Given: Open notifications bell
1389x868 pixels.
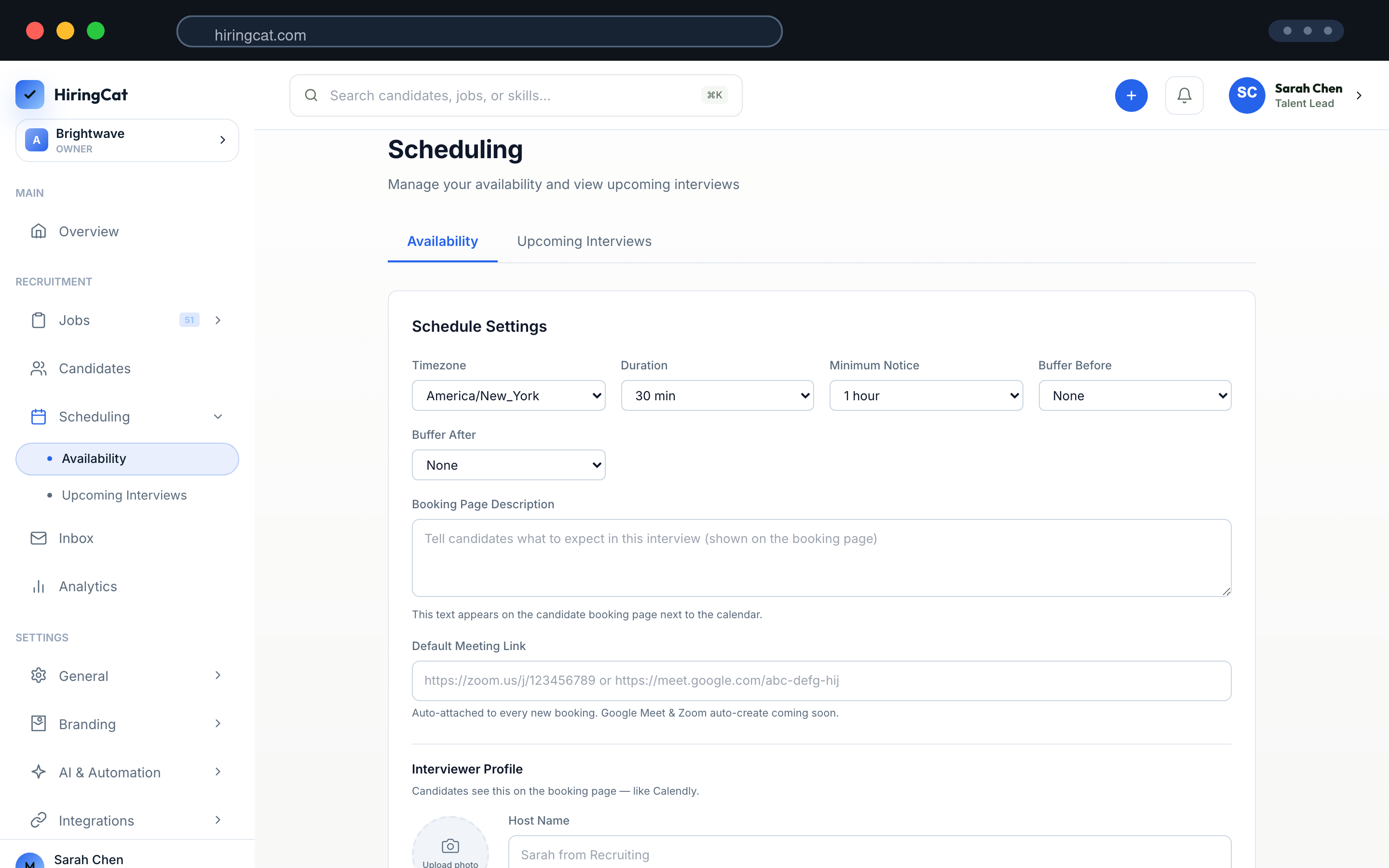Looking at the screenshot, I should coord(1184,95).
